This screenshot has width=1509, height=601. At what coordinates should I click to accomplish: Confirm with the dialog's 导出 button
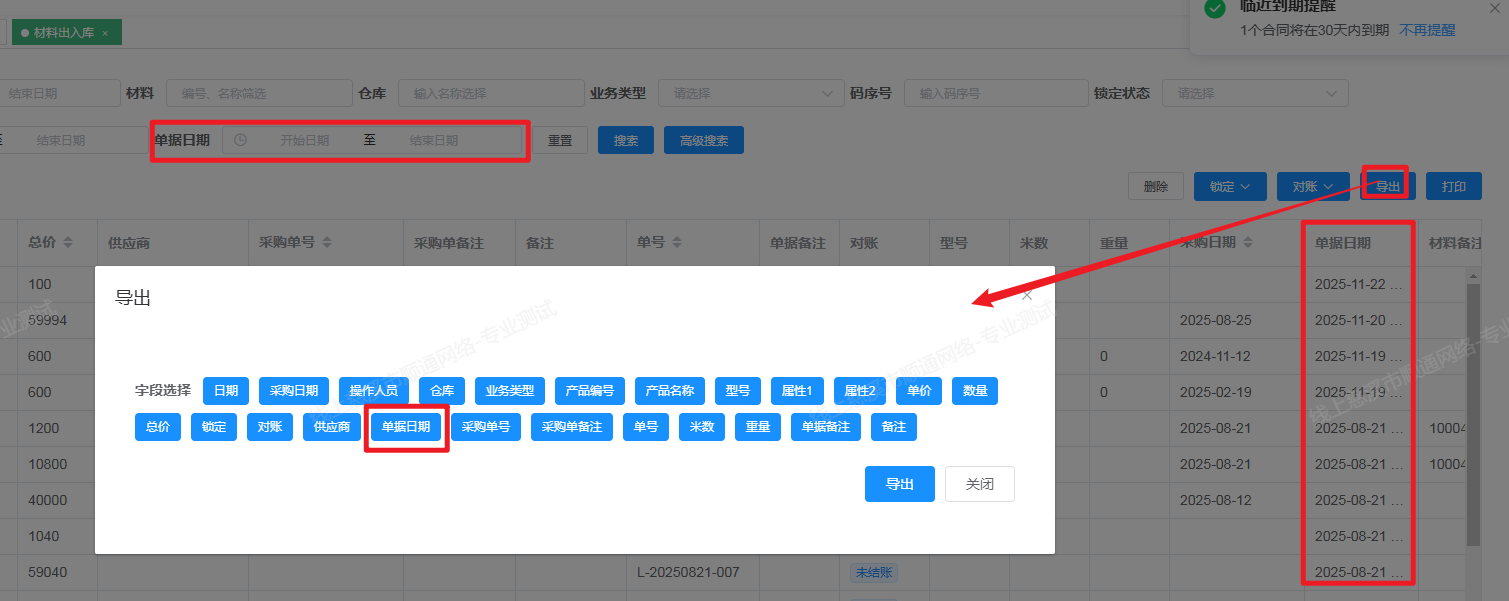pyautogui.click(x=899, y=484)
